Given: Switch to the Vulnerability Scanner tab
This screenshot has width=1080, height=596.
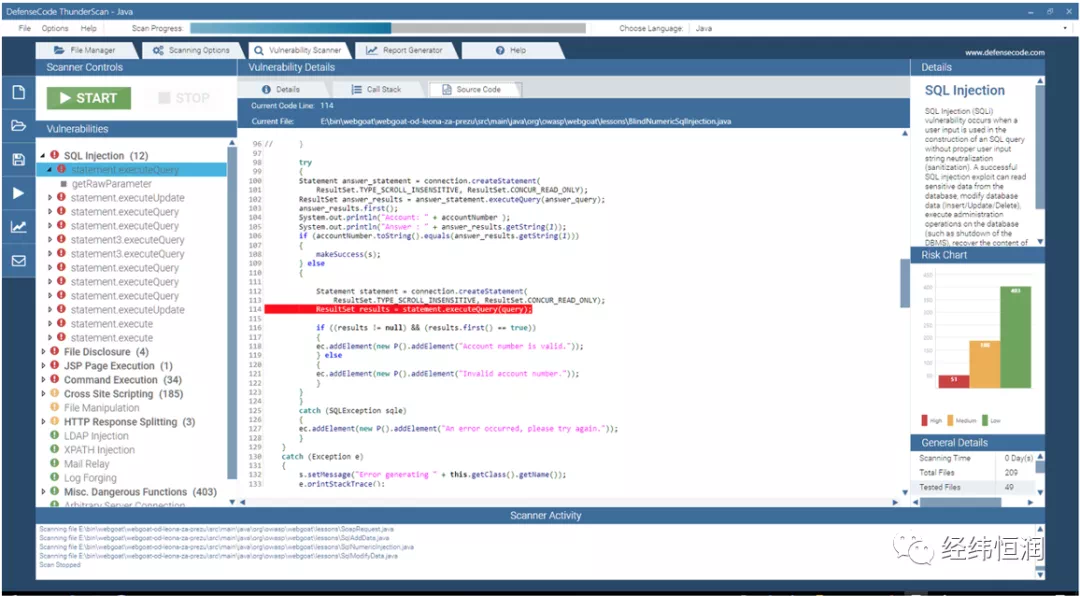Looking at the screenshot, I should click(x=298, y=50).
